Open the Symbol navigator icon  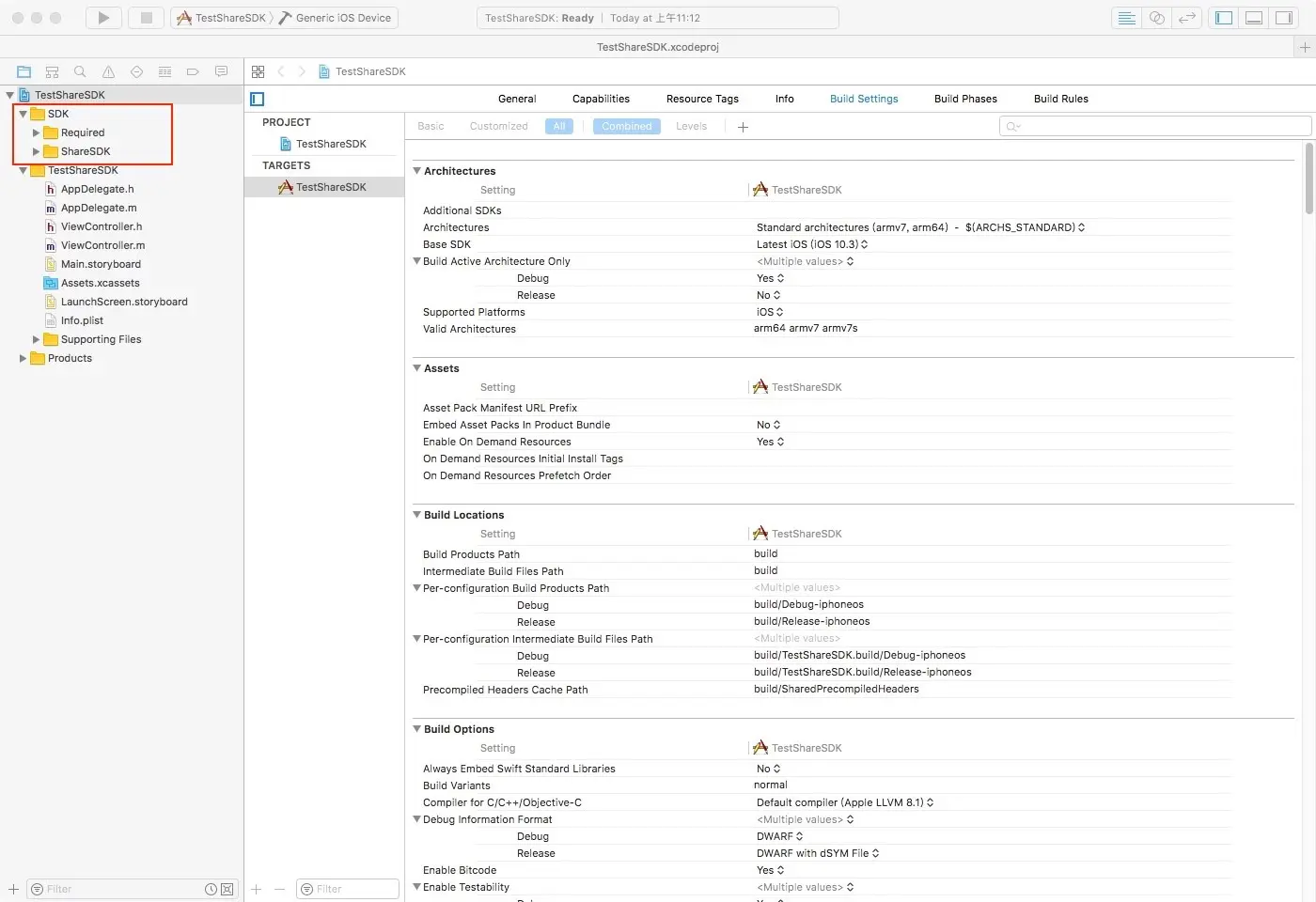(x=53, y=71)
